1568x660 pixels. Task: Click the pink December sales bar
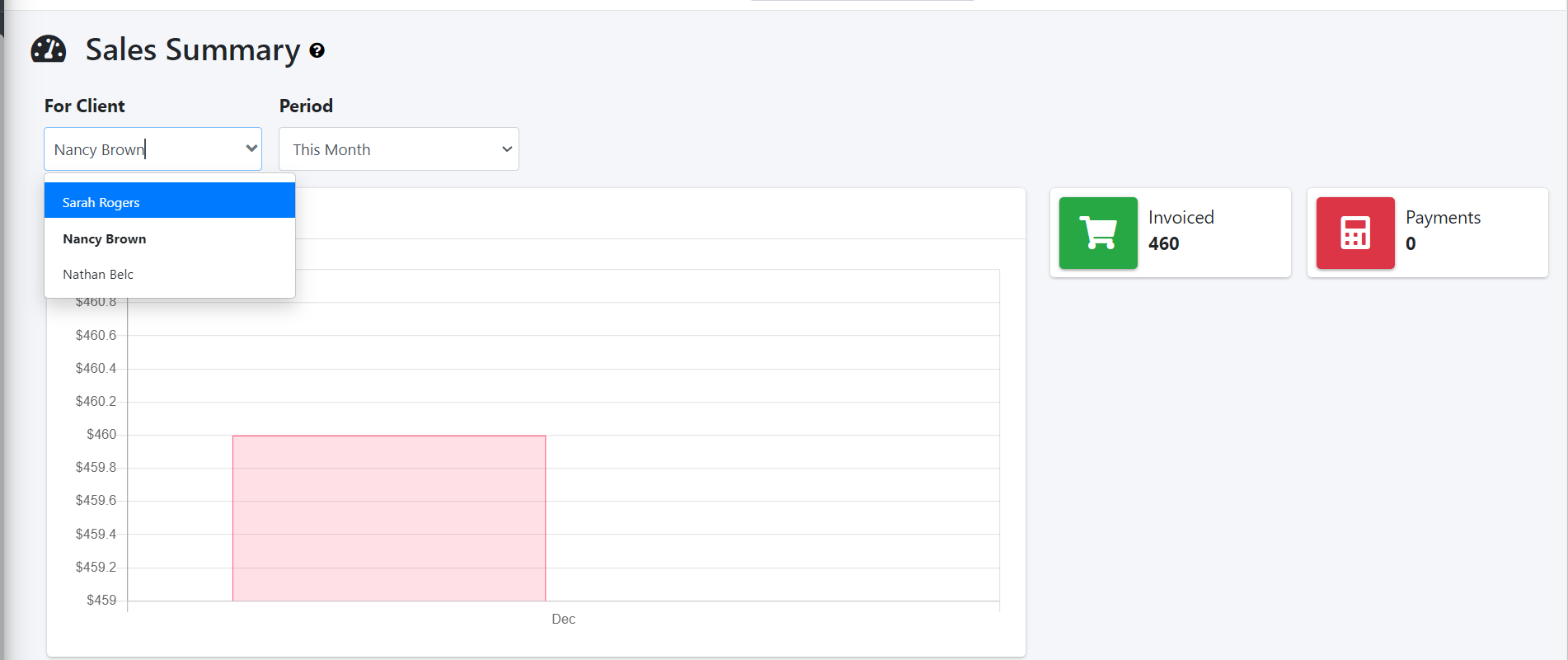pyautogui.click(x=388, y=517)
